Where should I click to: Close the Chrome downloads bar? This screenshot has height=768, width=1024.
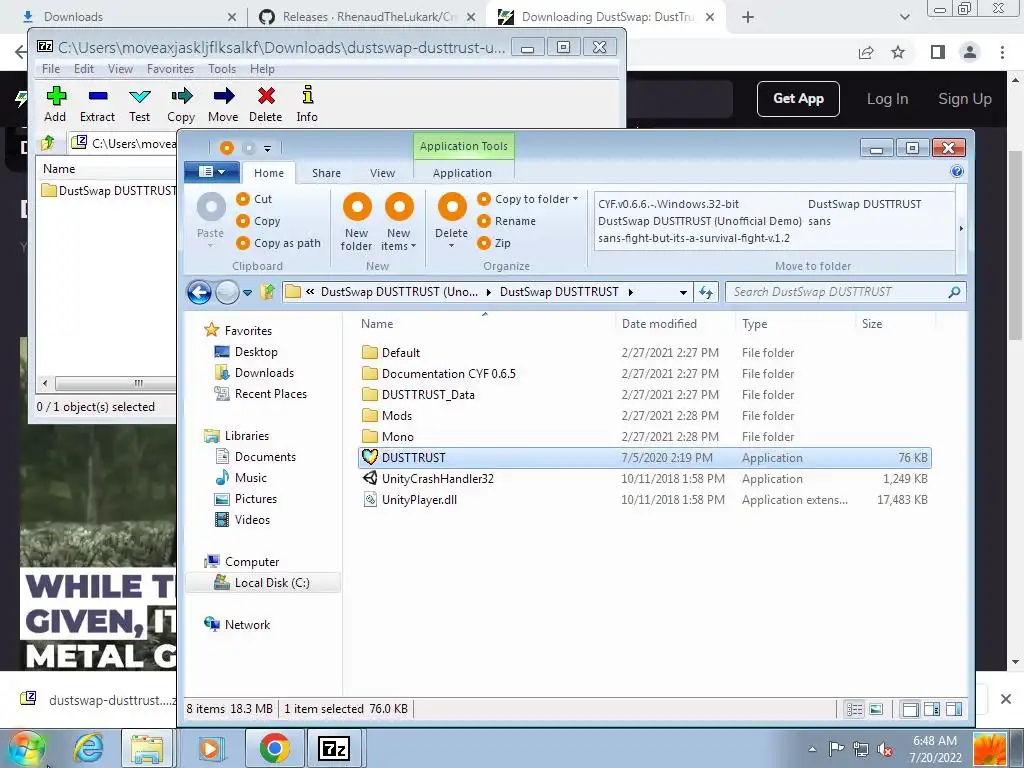(1006, 699)
